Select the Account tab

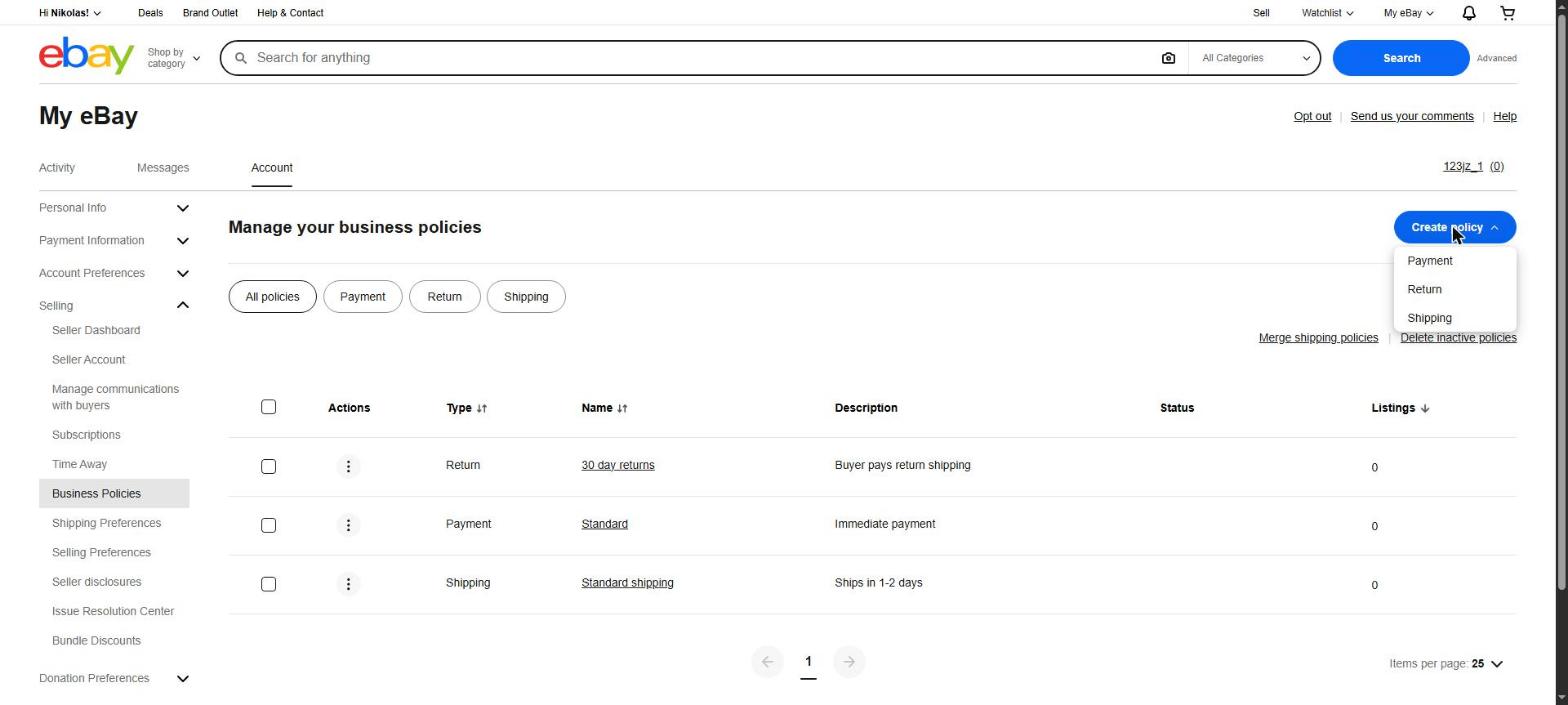[272, 168]
